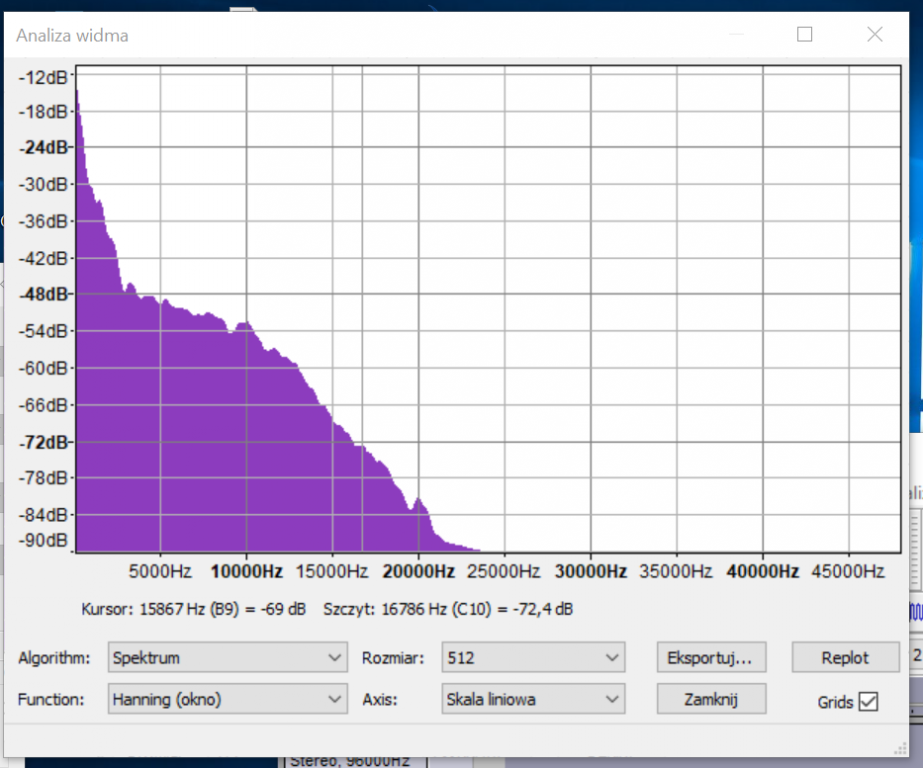923x768 pixels.
Task: Maximize the Analiza widma window
Action: (805, 34)
